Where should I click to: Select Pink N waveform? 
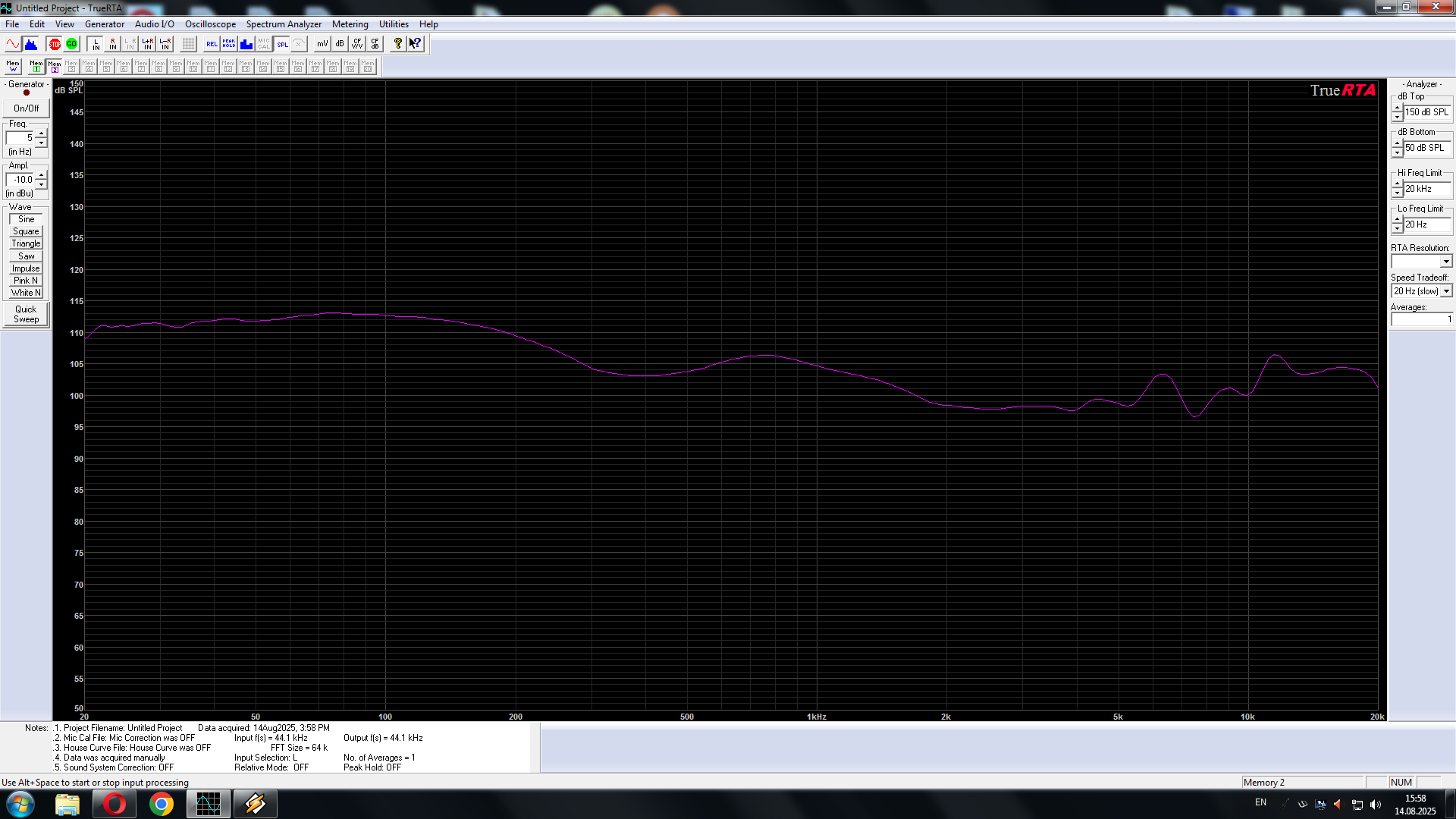(x=26, y=281)
